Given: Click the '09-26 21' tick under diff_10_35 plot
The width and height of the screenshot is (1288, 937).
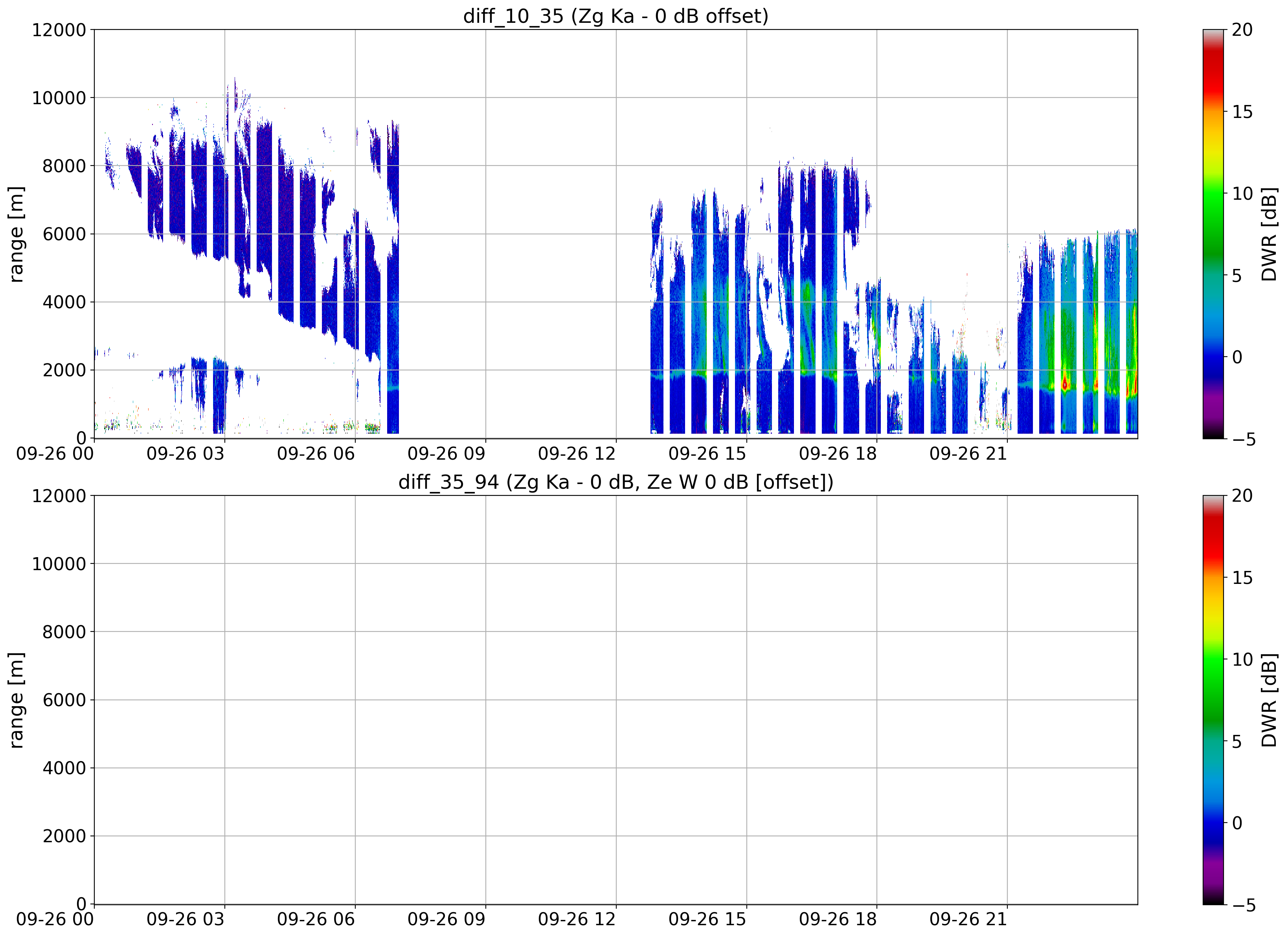Looking at the screenshot, I should (968, 453).
